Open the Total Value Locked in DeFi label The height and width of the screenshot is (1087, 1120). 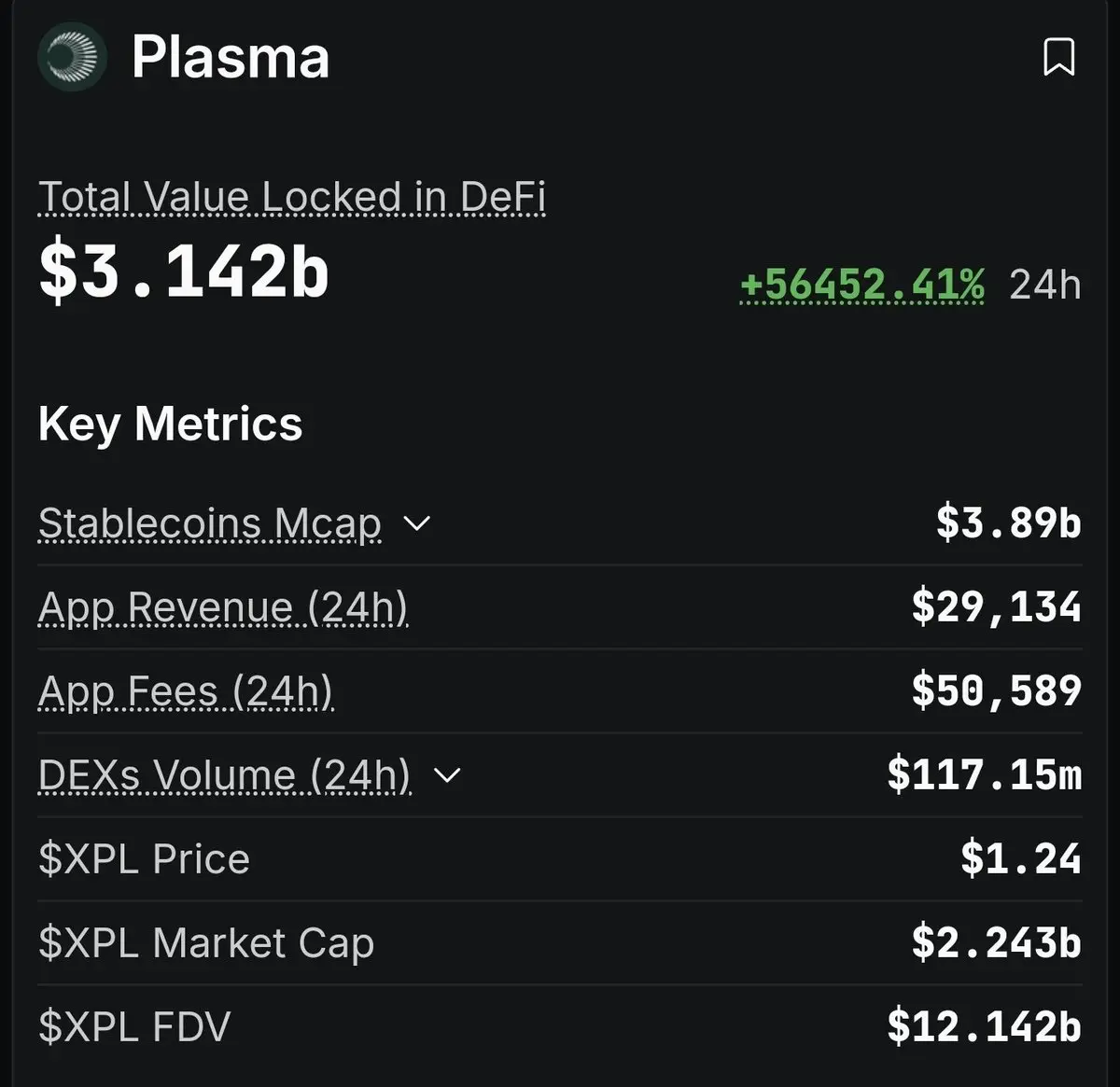pyautogui.click(x=292, y=197)
